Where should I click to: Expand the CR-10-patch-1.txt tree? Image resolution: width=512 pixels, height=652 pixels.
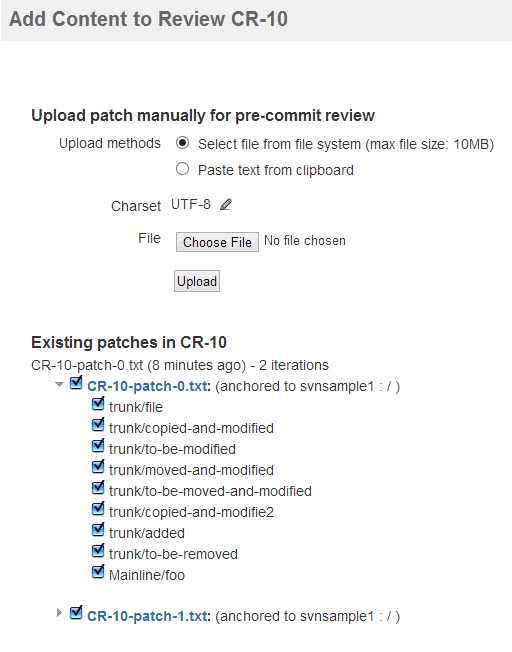pyautogui.click(x=59, y=612)
